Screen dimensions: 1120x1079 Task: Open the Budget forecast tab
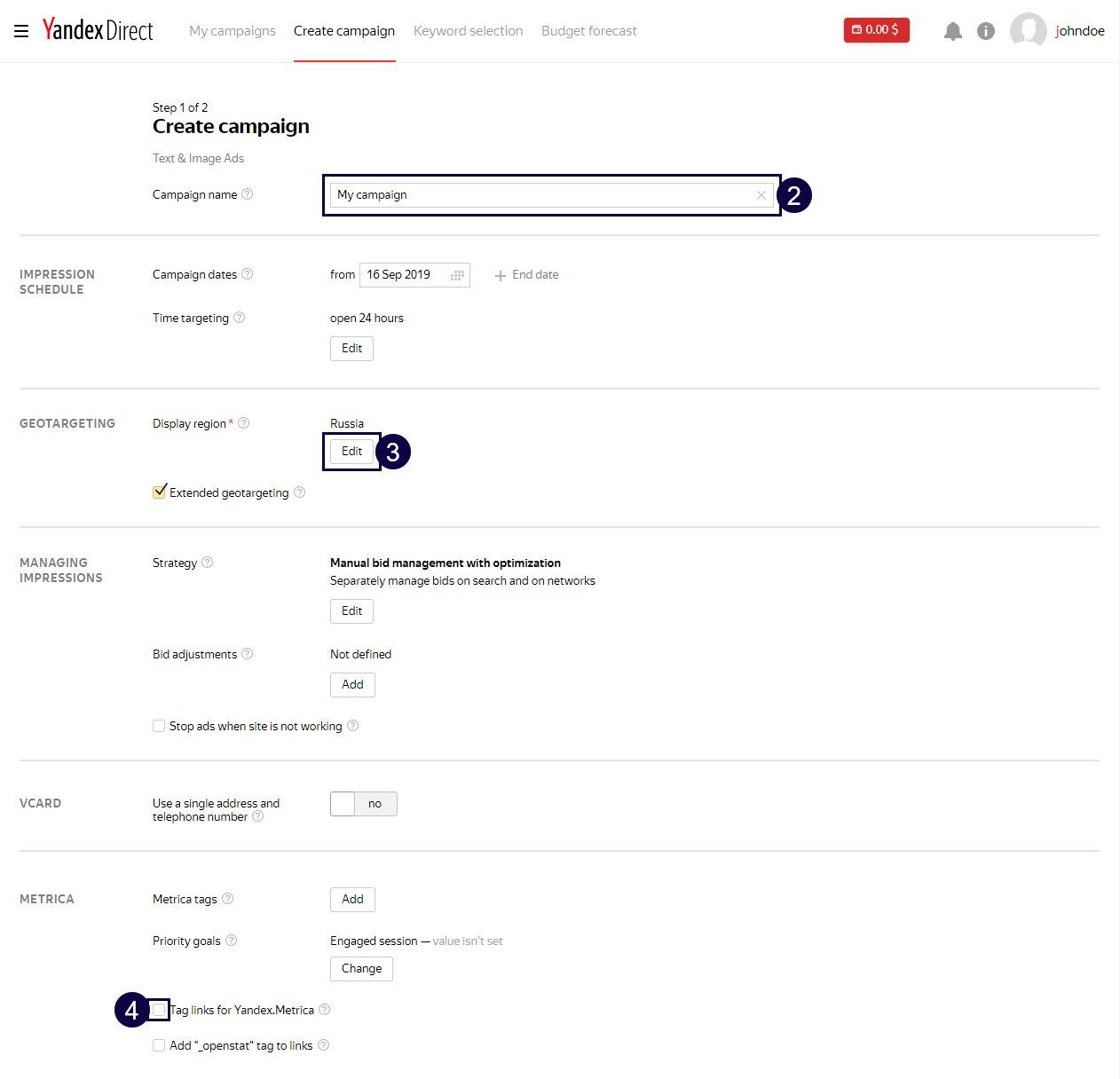[x=588, y=30]
